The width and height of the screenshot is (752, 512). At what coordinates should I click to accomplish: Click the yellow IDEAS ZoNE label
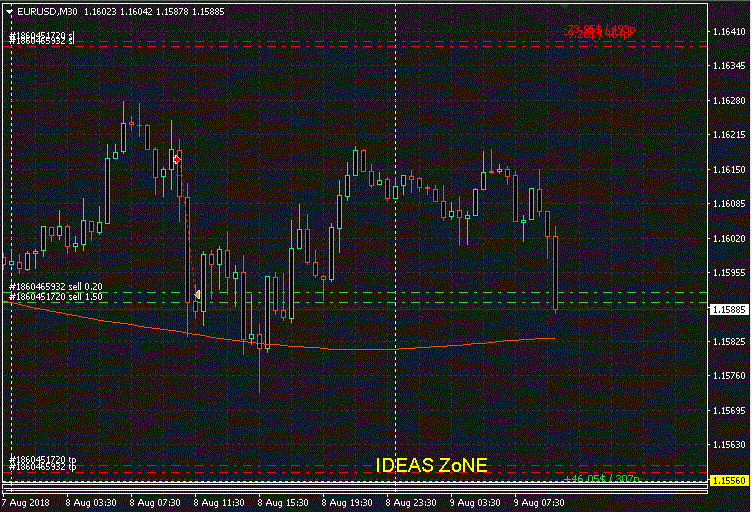[431, 465]
